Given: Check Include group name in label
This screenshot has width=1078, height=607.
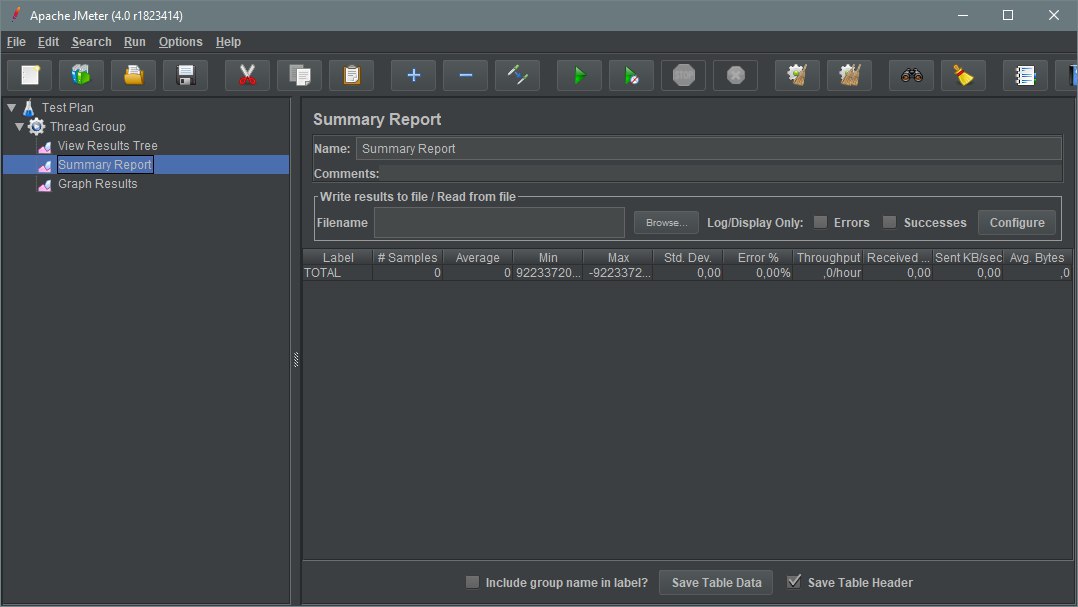Looking at the screenshot, I should (x=472, y=582).
